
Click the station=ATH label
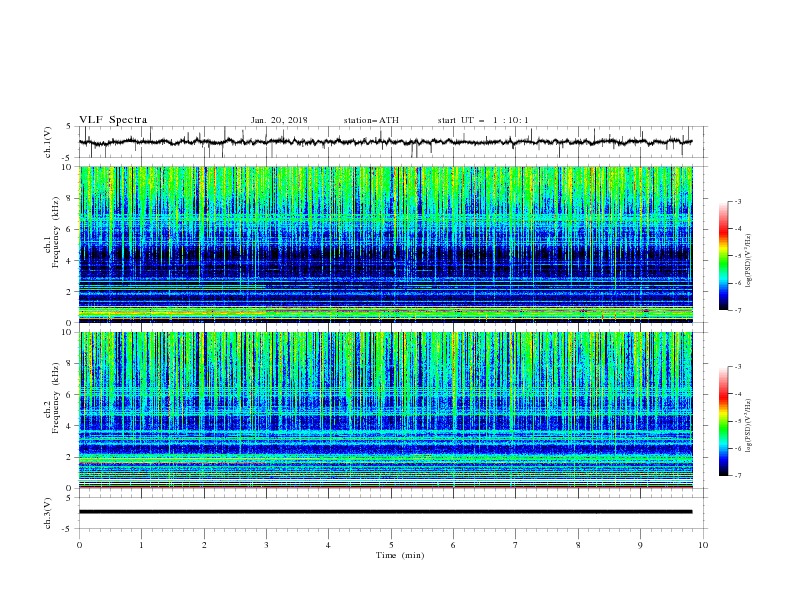pyautogui.click(x=371, y=120)
